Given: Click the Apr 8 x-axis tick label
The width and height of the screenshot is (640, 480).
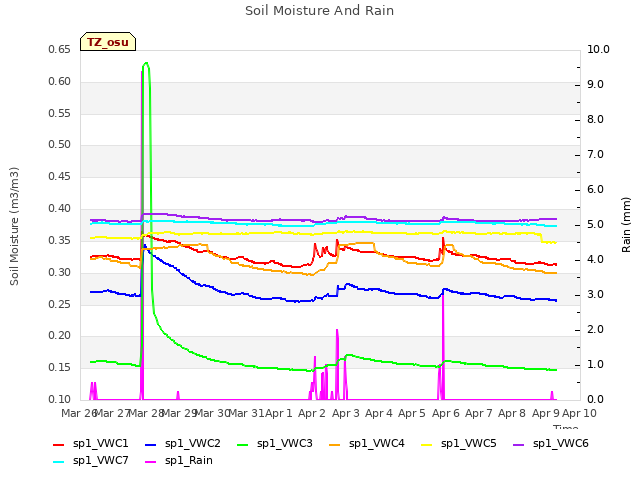Looking at the screenshot, I should pyautogui.click(x=512, y=413).
